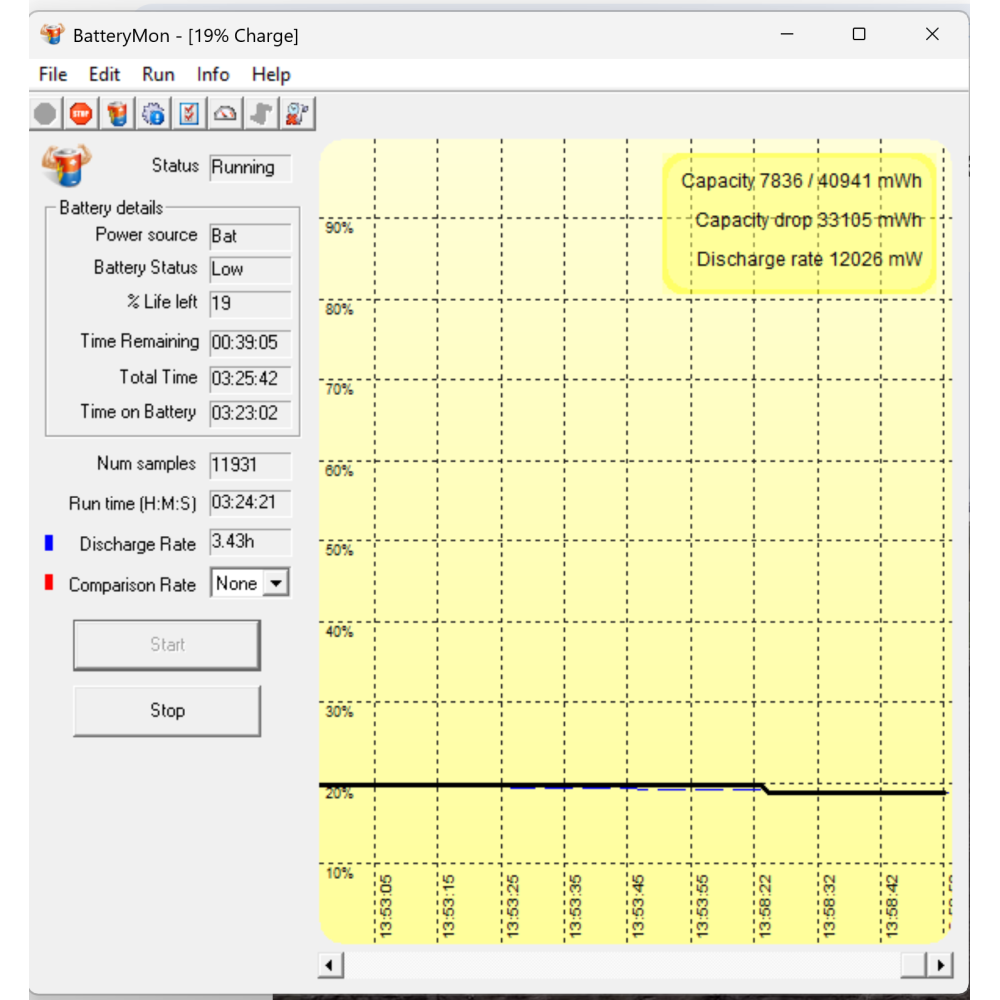Click the grey footprint toolbar icon
Viewport: 1000px width, 1000px height.
click(x=261, y=114)
